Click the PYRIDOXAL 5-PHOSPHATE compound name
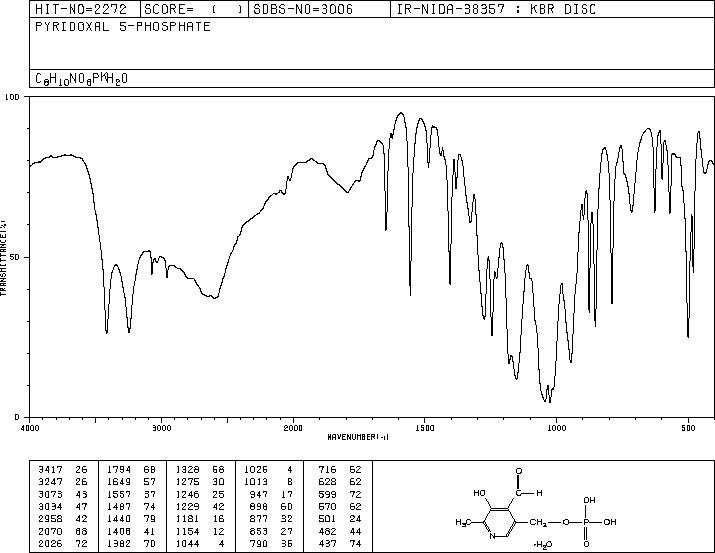Image resolution: width=715 pixels, height=553 pixels. (123, 27)
